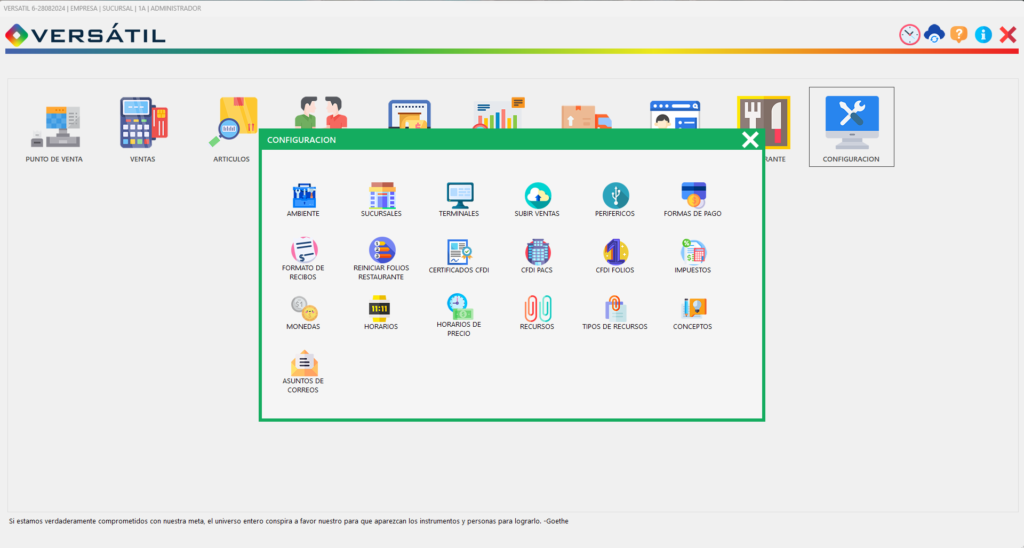Open Formas de Pago
The width and height of the screenshot is (1024, 548).
pos(692,200)
